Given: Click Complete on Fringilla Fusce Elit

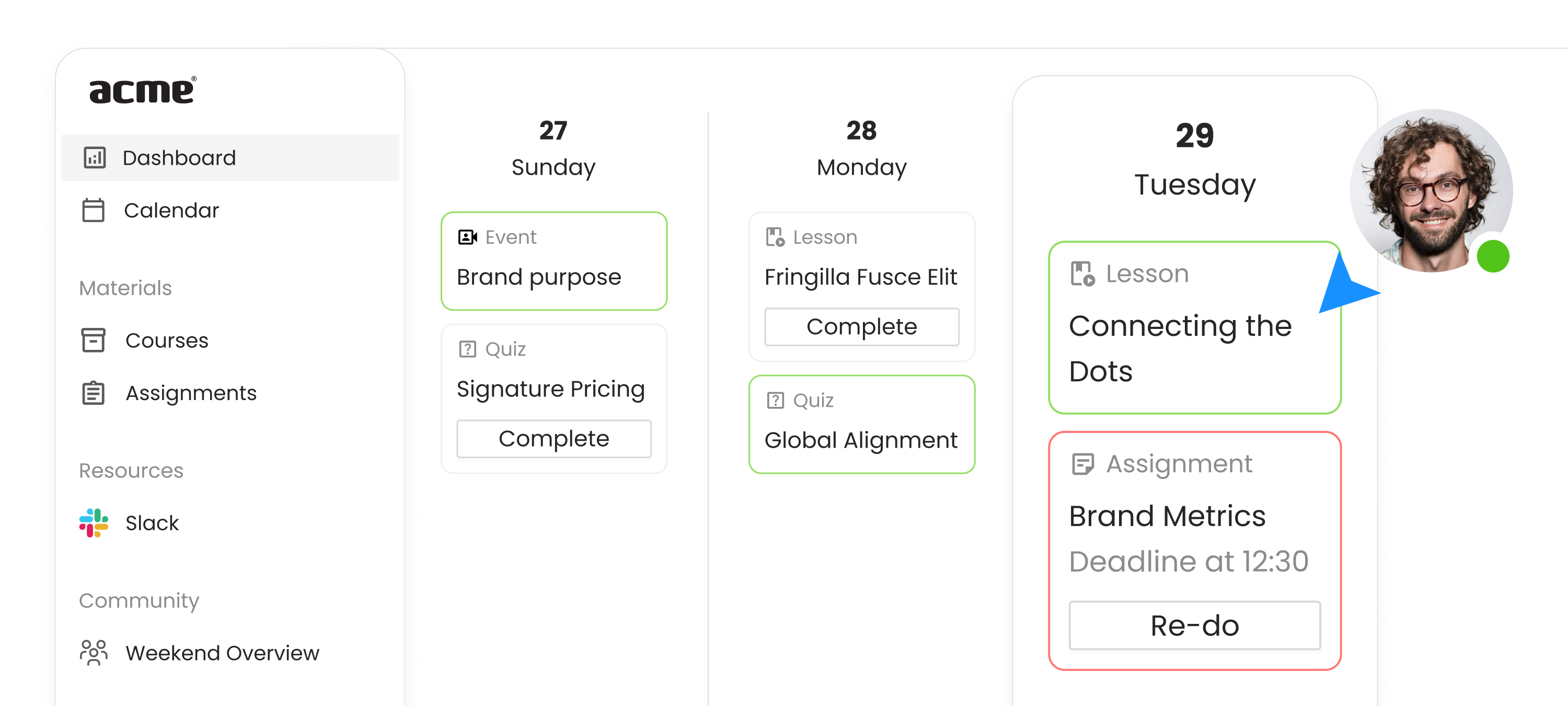Looking at the screenshot, I should 862,326.
